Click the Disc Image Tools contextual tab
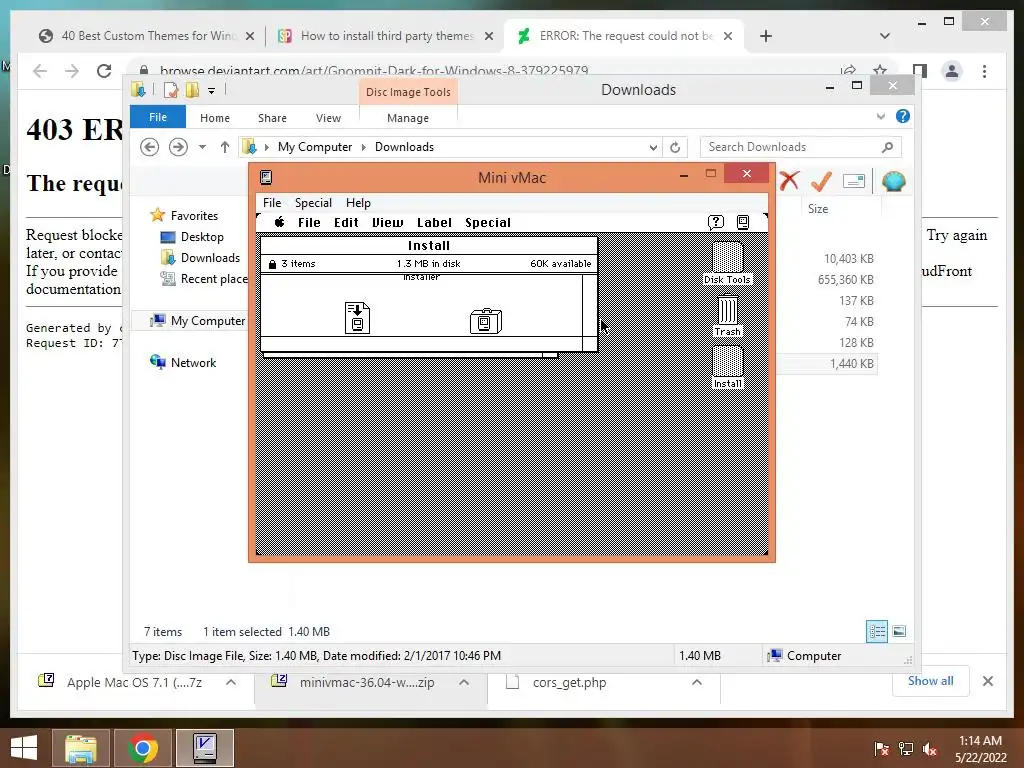The height and width of the screenshot is (768, 1024). coord(408,92)
